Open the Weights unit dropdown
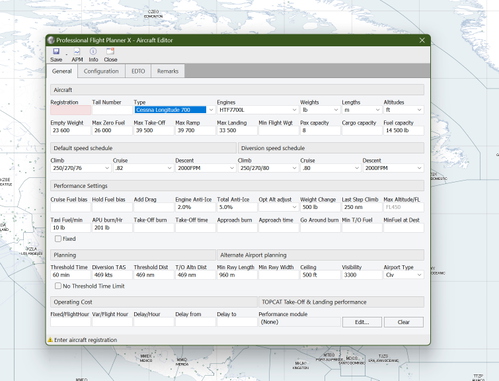Screen dimensions: 499x381 pyautogui.click(x=336, y=110)
